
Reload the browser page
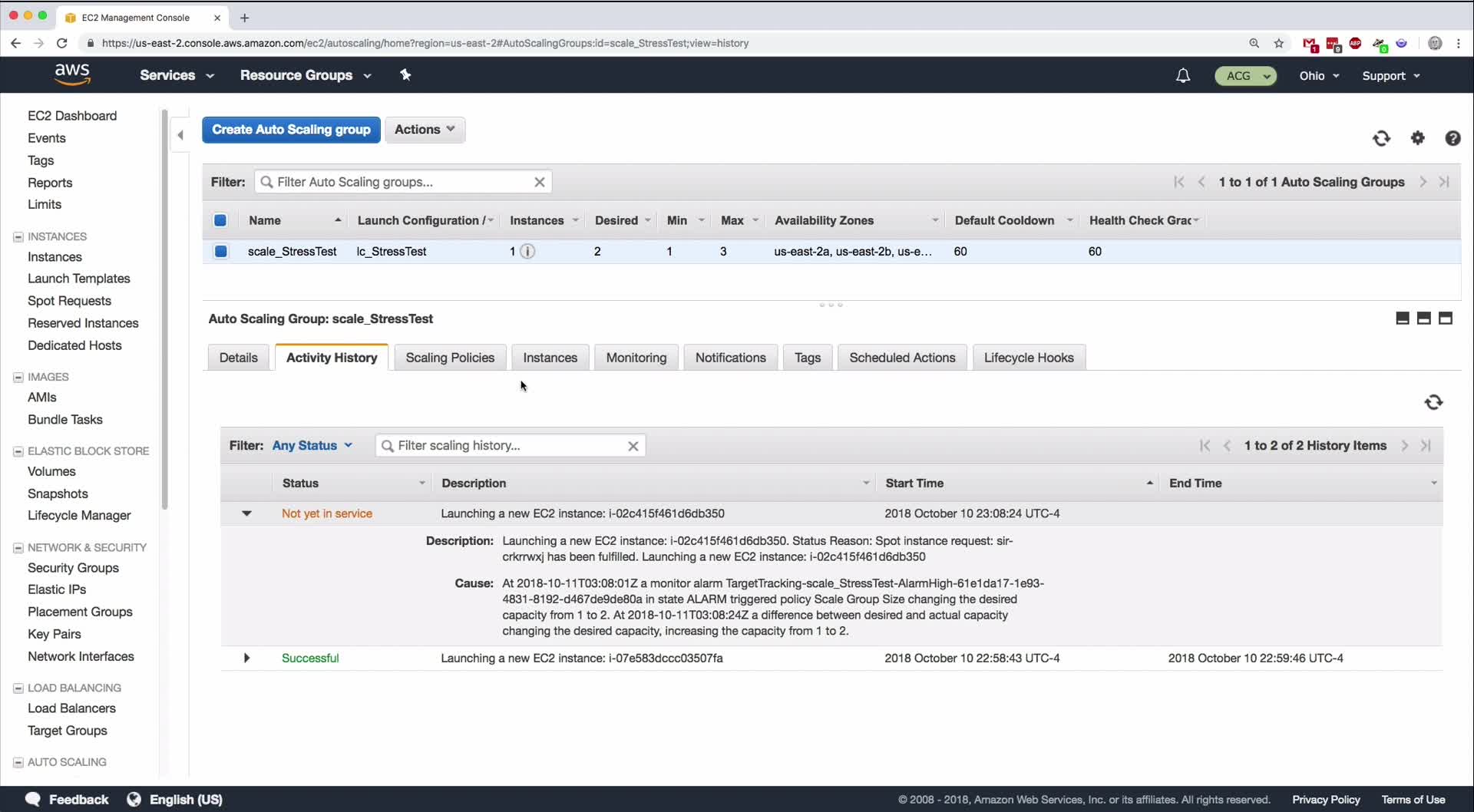(x=62, y=43)
